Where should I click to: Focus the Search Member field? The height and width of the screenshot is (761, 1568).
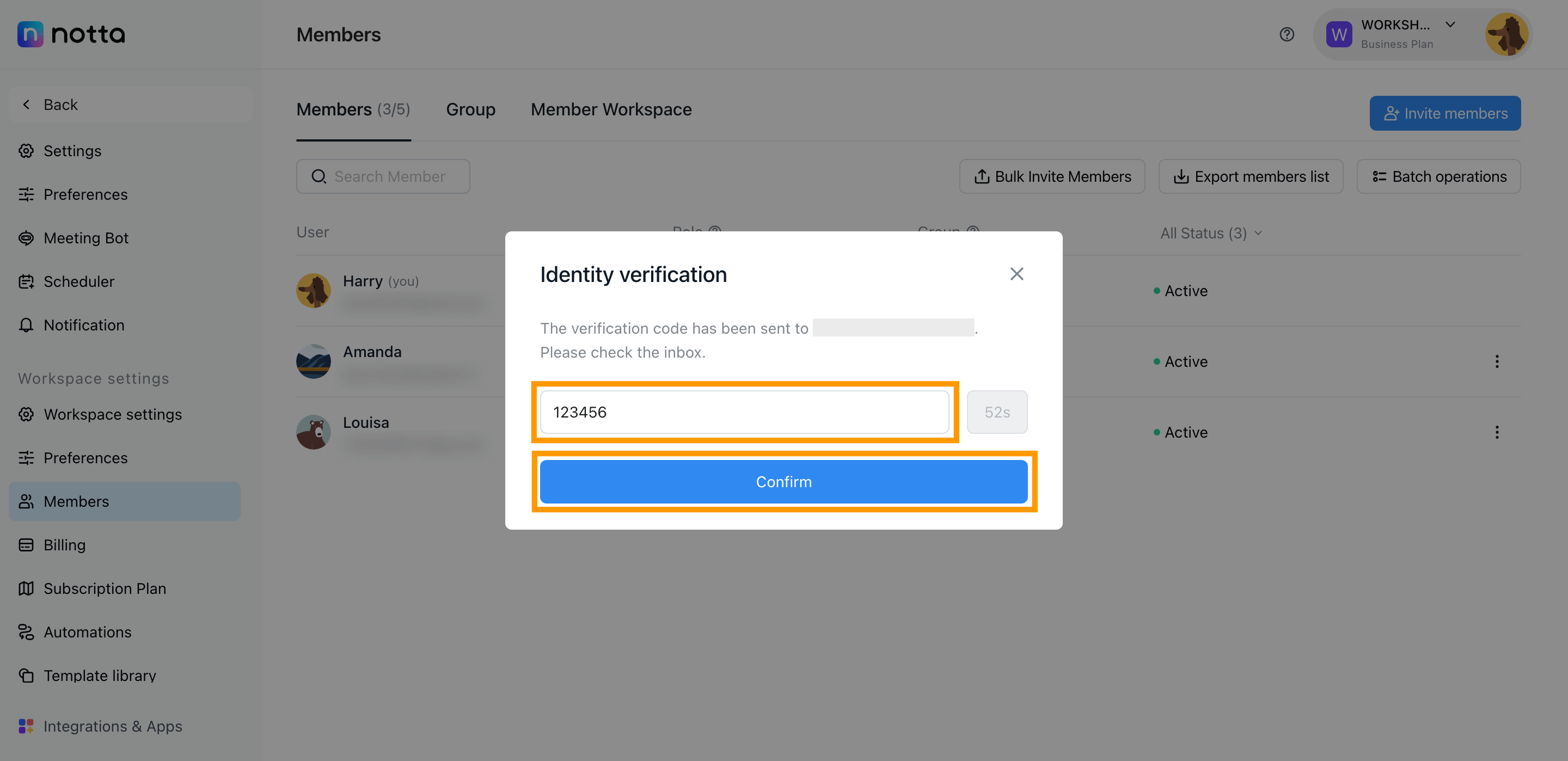pos(383,176)
